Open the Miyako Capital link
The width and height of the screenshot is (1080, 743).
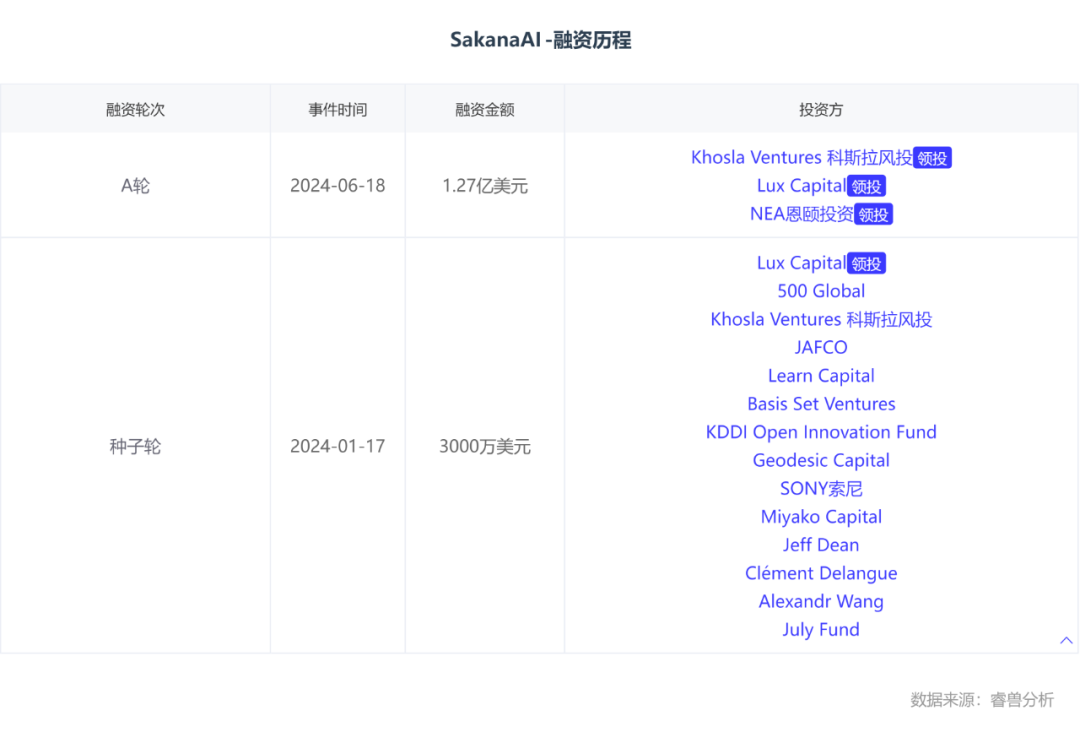tap(821, 517)
